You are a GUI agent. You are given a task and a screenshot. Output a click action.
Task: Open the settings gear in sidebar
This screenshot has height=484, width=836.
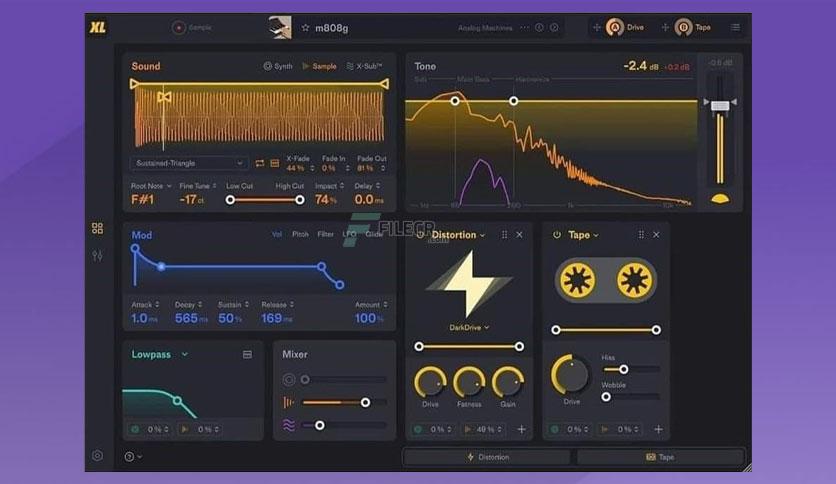point(98,456)
